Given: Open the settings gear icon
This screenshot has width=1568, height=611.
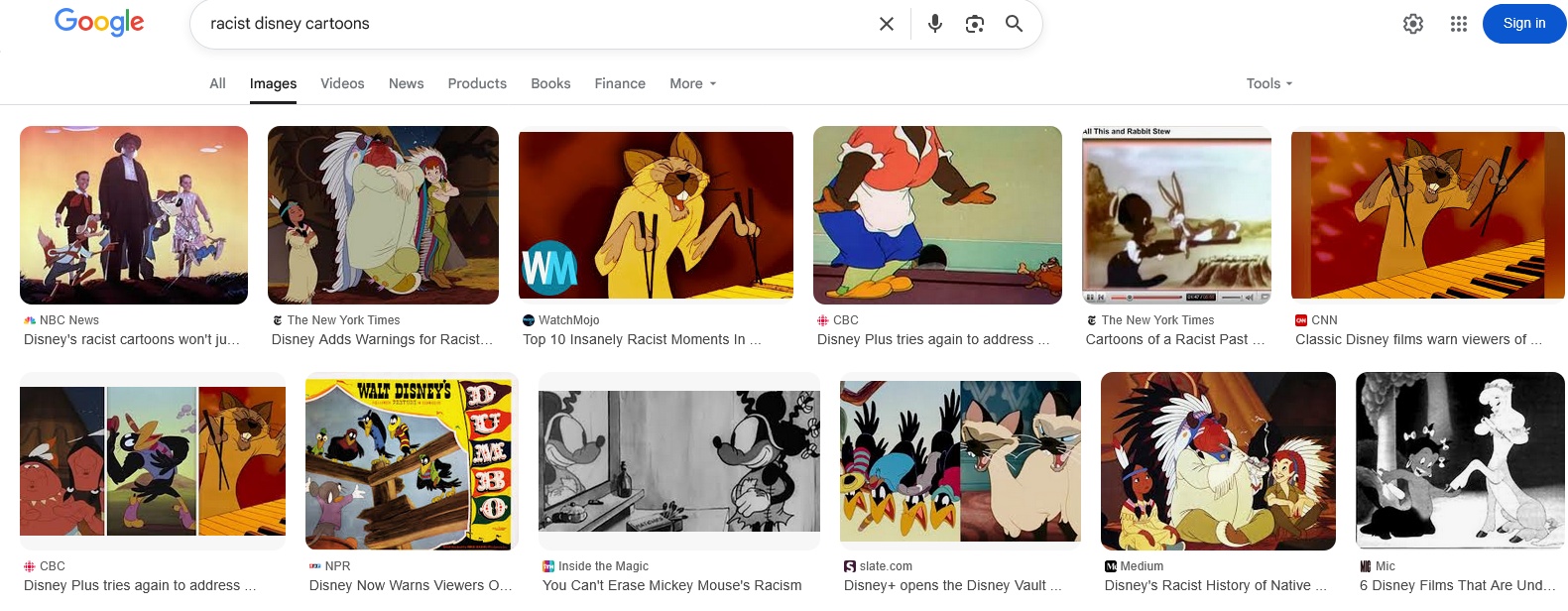Looking at the screenshot, I should tap(1413, 24).
